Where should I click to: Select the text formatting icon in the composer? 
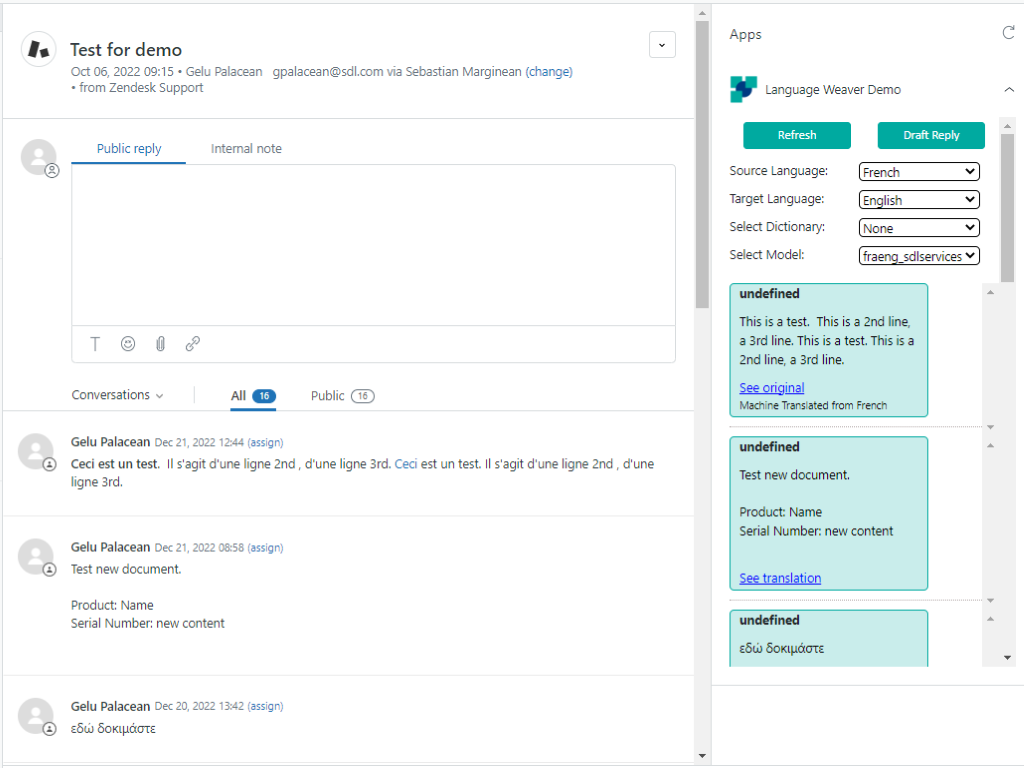click(95, 343)
